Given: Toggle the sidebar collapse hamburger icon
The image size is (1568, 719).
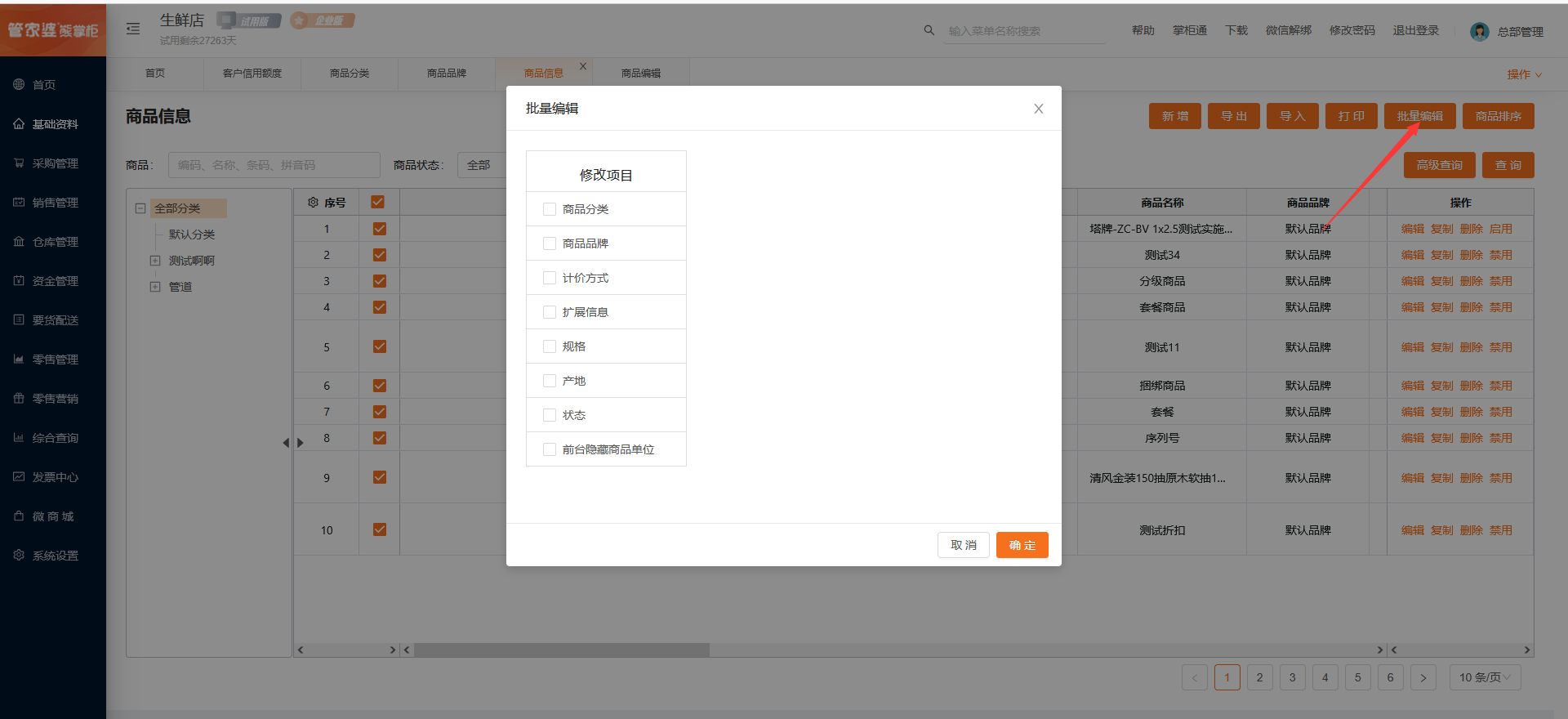Looking at the screenshot, I should click(x=133, y=29).
